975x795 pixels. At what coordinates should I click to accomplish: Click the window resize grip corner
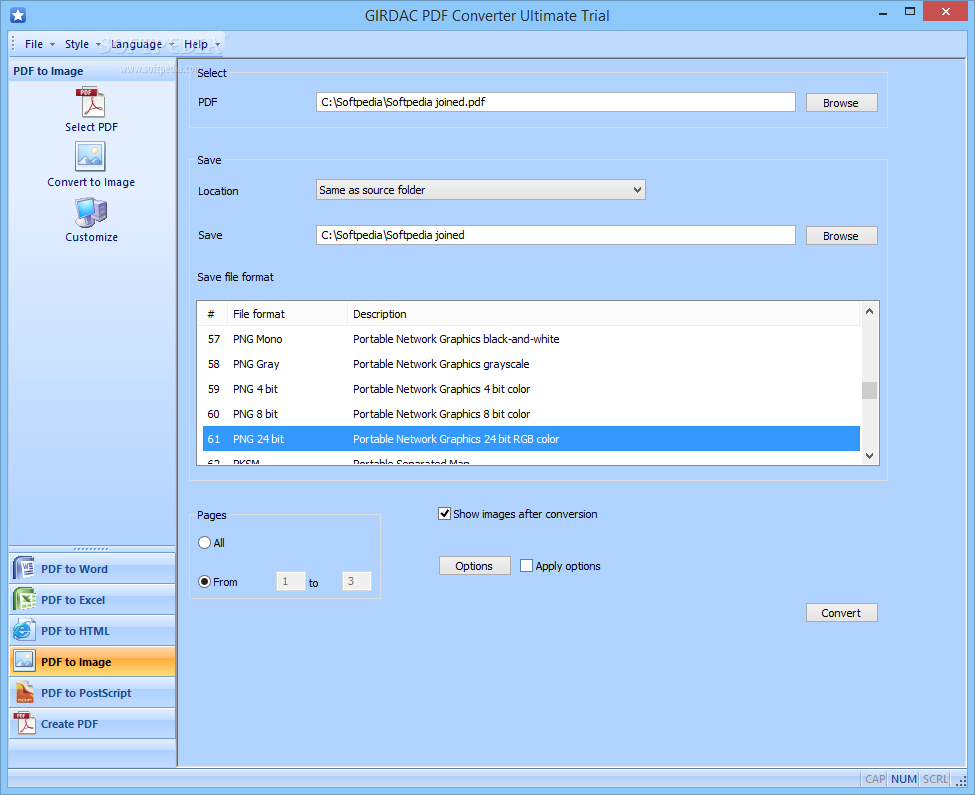(961, 781)
